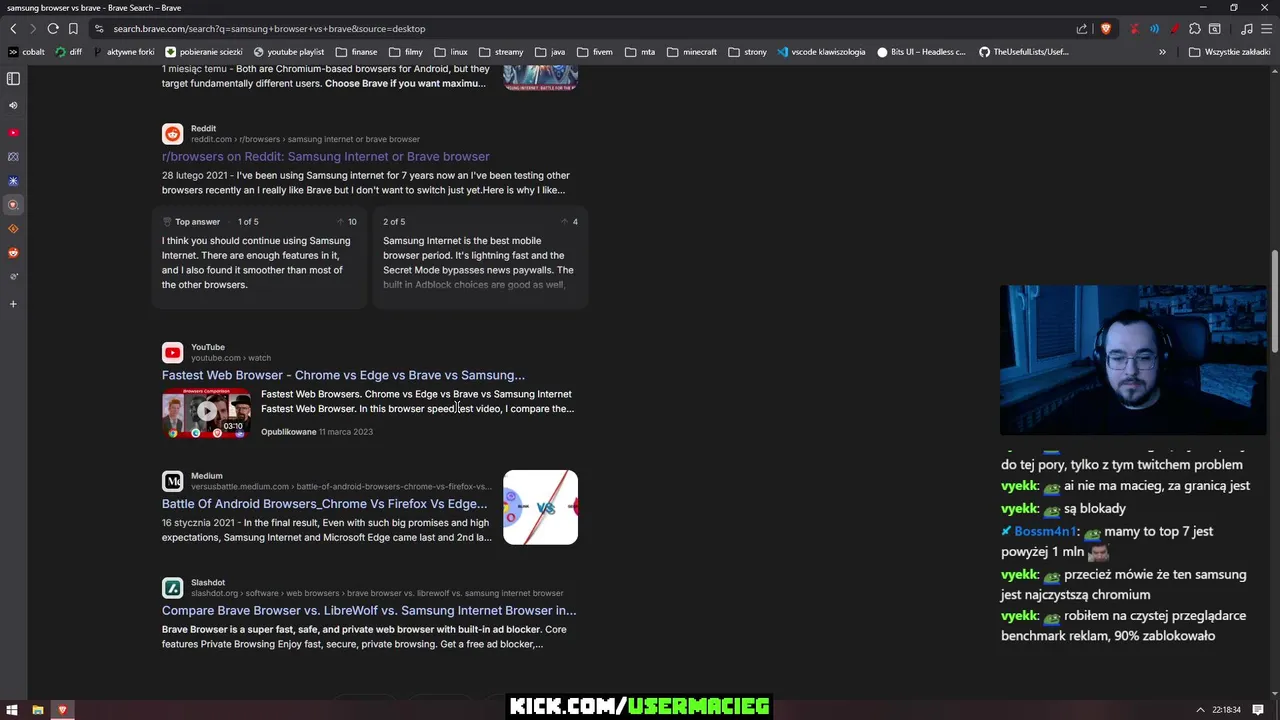Open File Explorer from the taskbar
The height and width of the screenshot is (720, 1280).
[x=38, y=710]
